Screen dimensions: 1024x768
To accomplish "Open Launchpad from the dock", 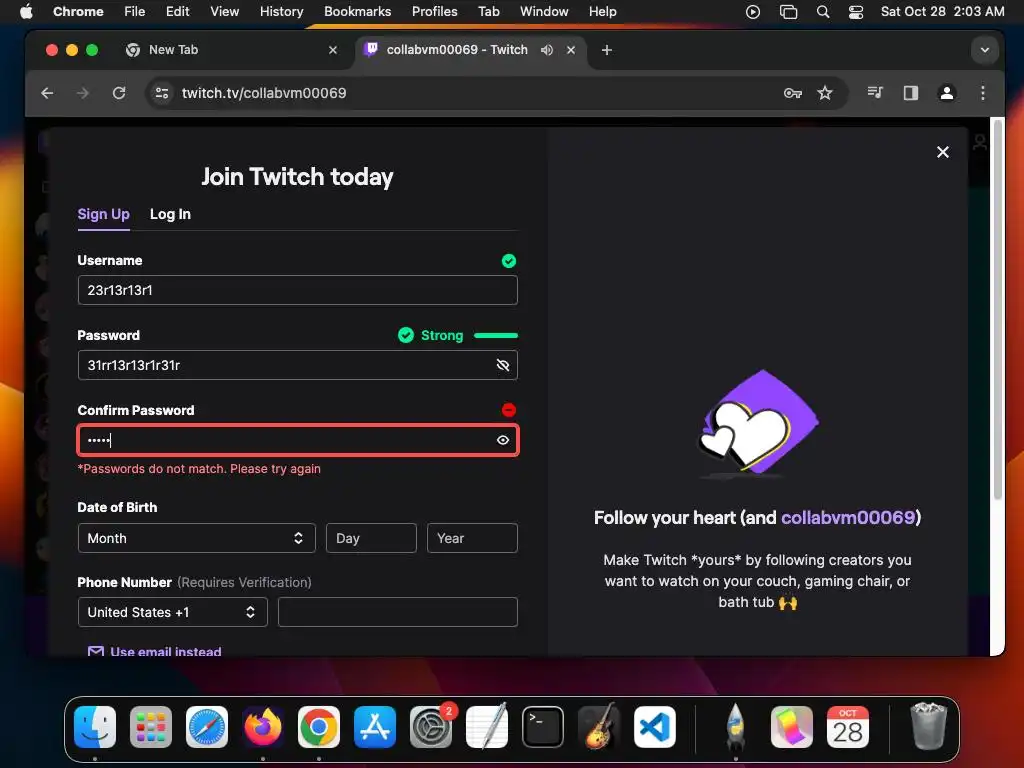I will (151, 727).
